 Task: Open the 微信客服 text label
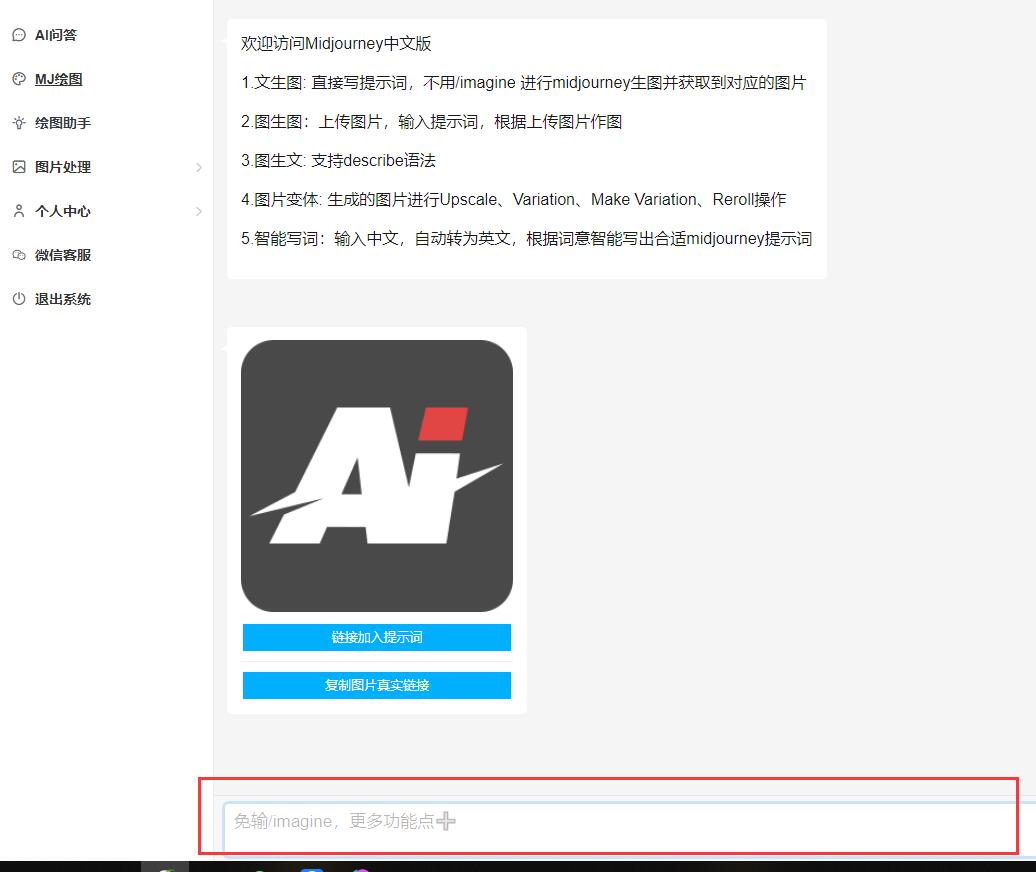click(x=63, y=255)
